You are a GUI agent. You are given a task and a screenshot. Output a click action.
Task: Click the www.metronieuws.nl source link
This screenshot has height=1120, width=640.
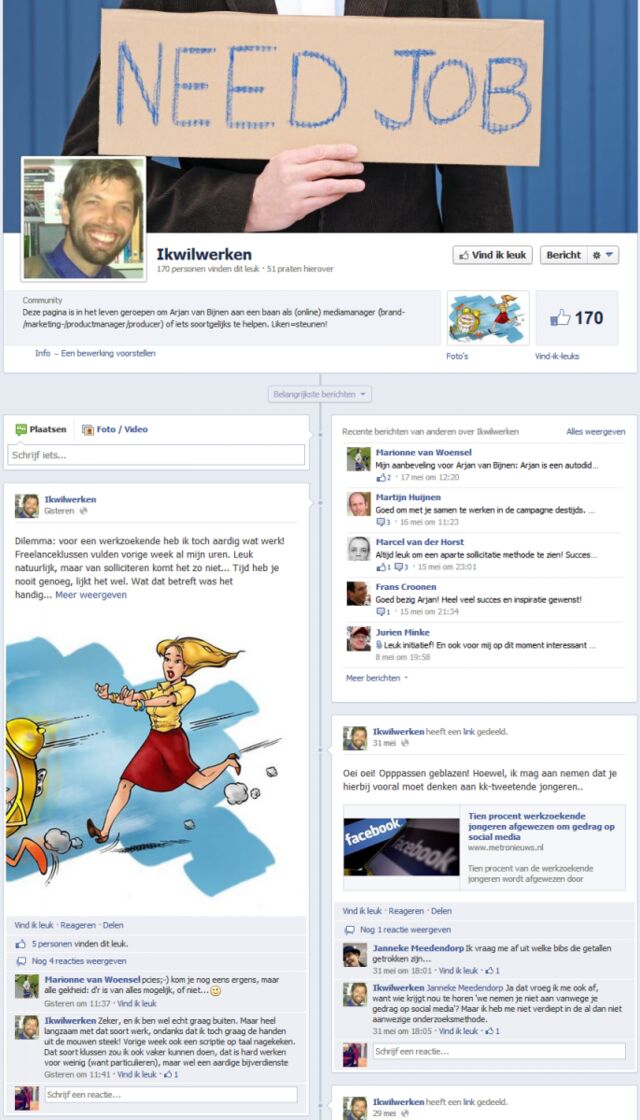pyautogui.click(x=506, y=847)
